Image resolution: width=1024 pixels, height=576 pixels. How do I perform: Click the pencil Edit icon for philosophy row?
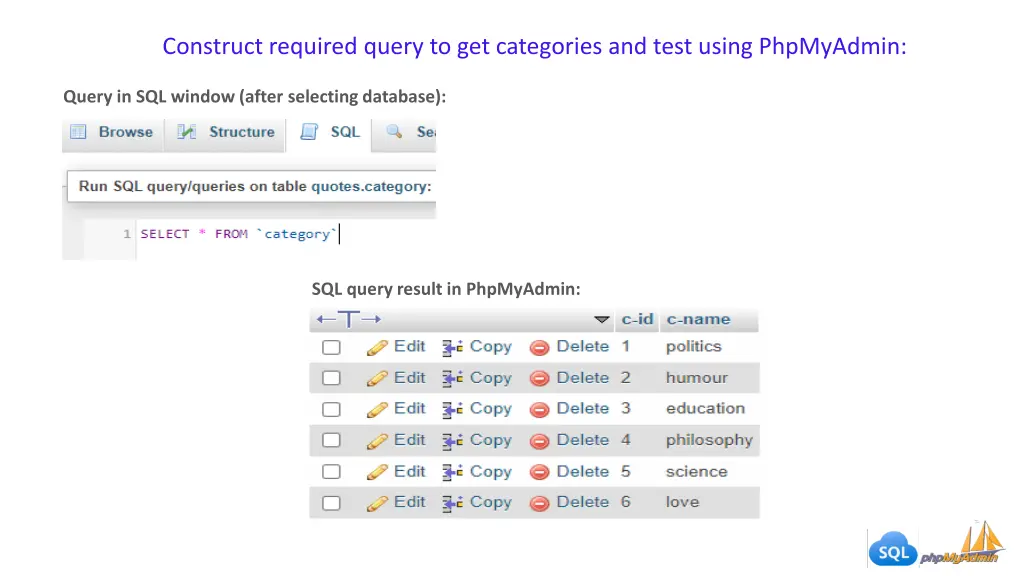pyautogui.click(x=377, y=441)
